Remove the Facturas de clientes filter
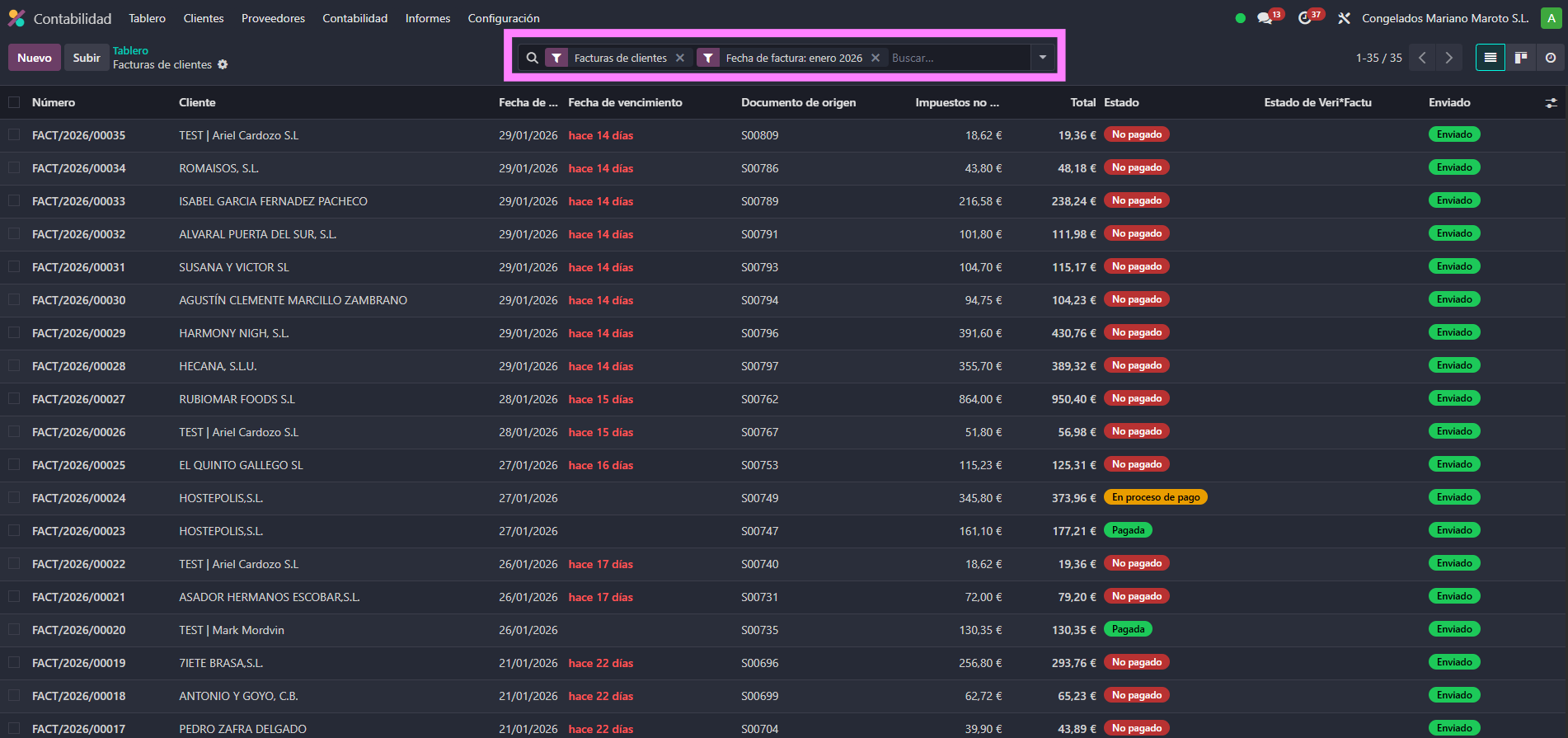This screenshot has width=1568, height=738. [x=680, y=58]
